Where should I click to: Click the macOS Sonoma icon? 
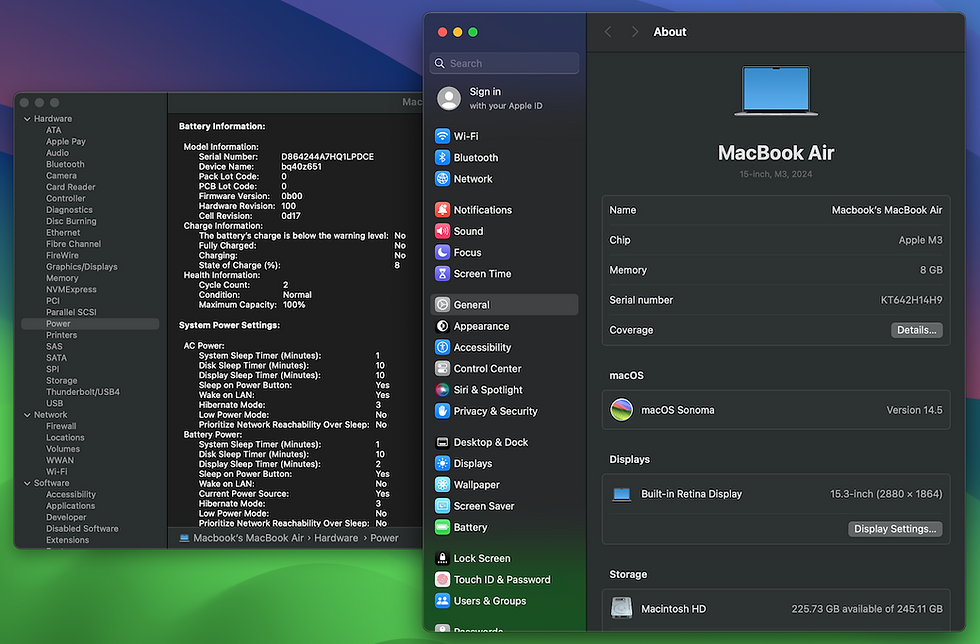pos(621,410)
